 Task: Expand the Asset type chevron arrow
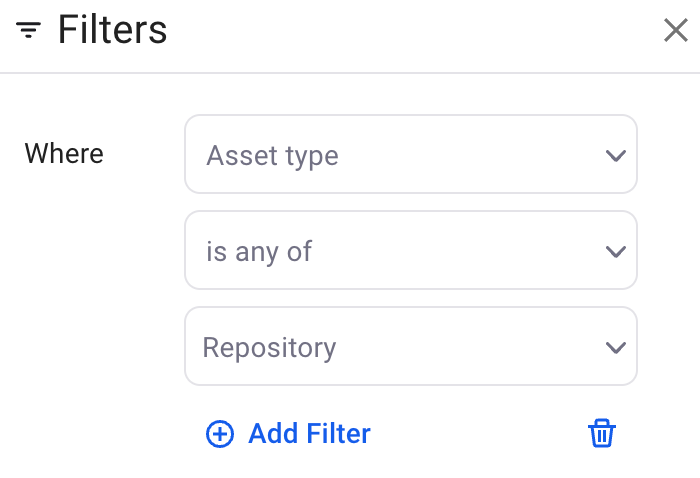coord(615,155)
